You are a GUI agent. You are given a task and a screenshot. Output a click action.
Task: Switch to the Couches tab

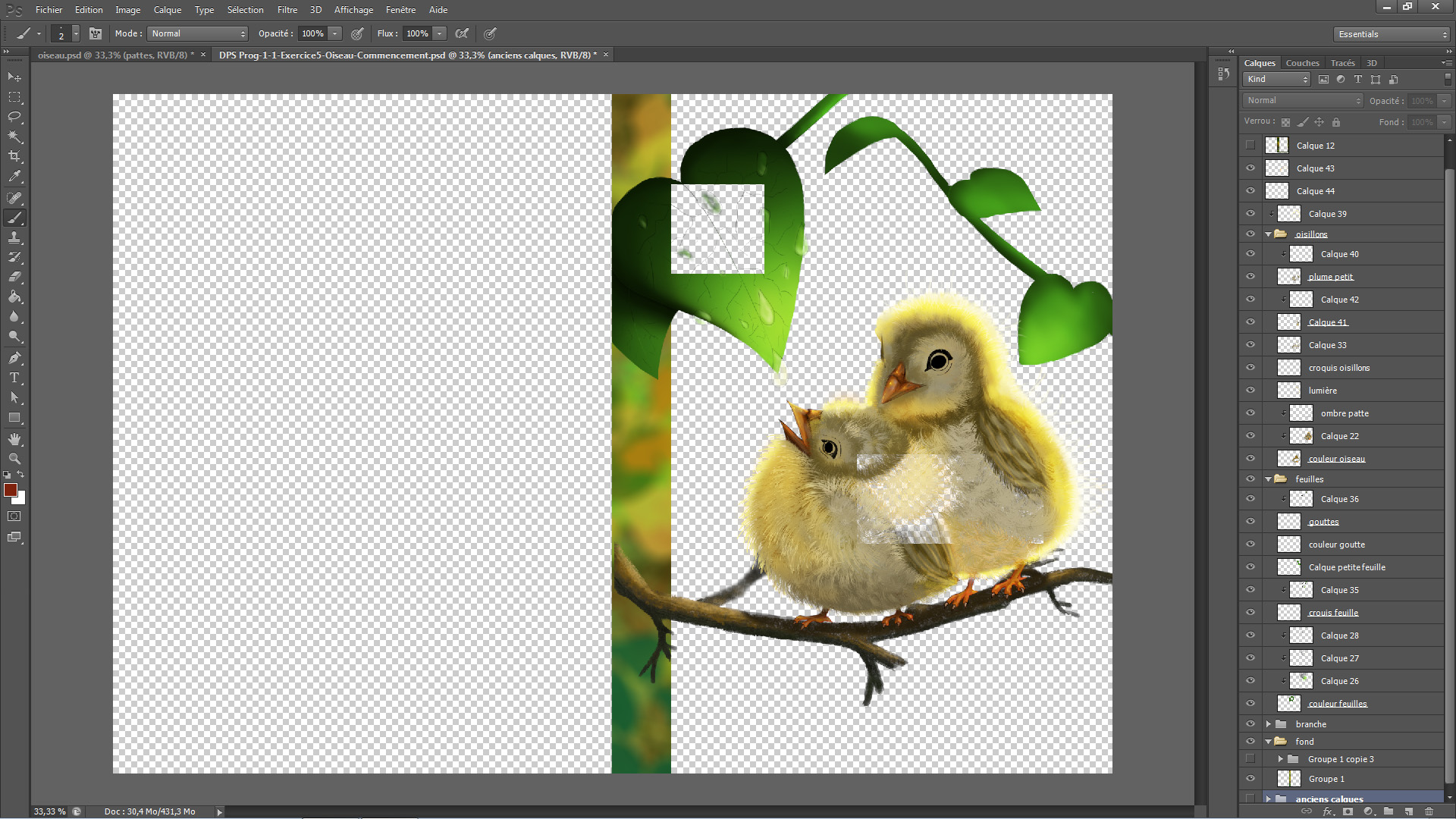click(1302, 63)
